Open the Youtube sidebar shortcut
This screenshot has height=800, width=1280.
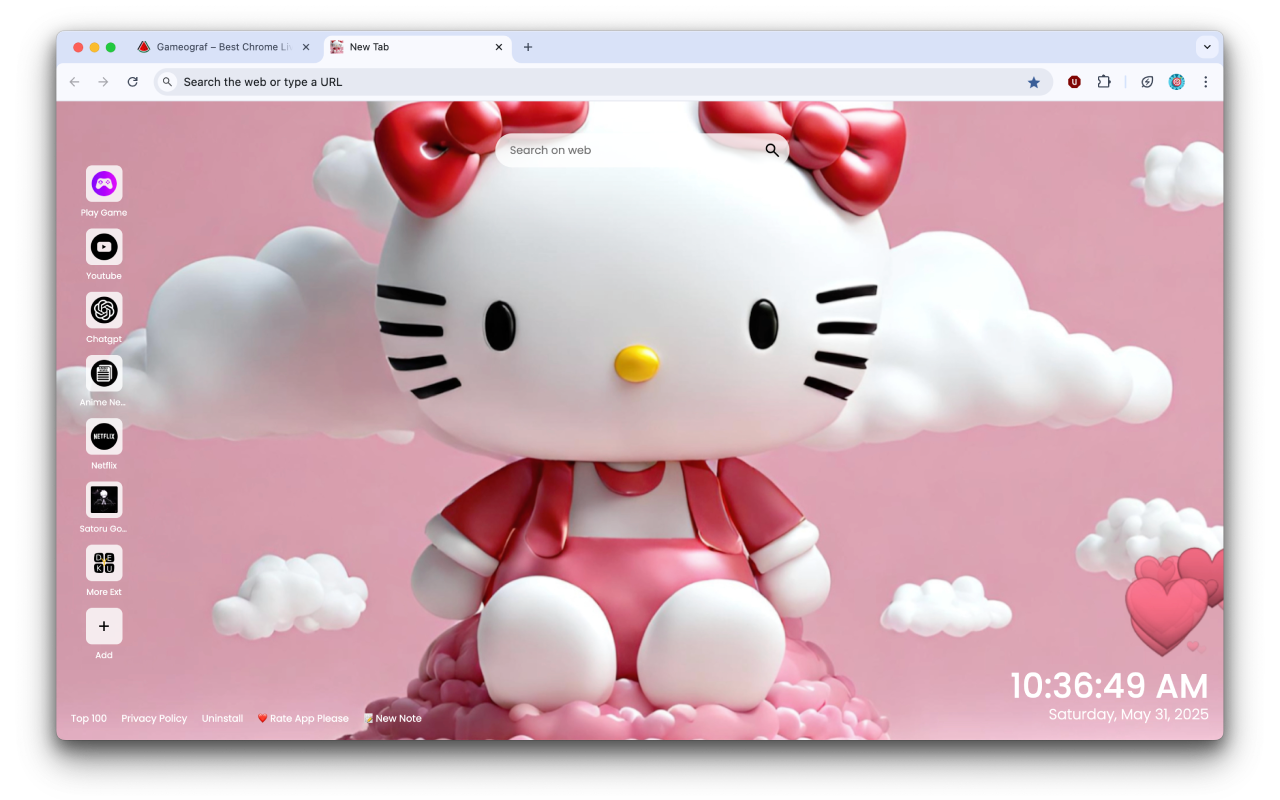coord(104,247)
